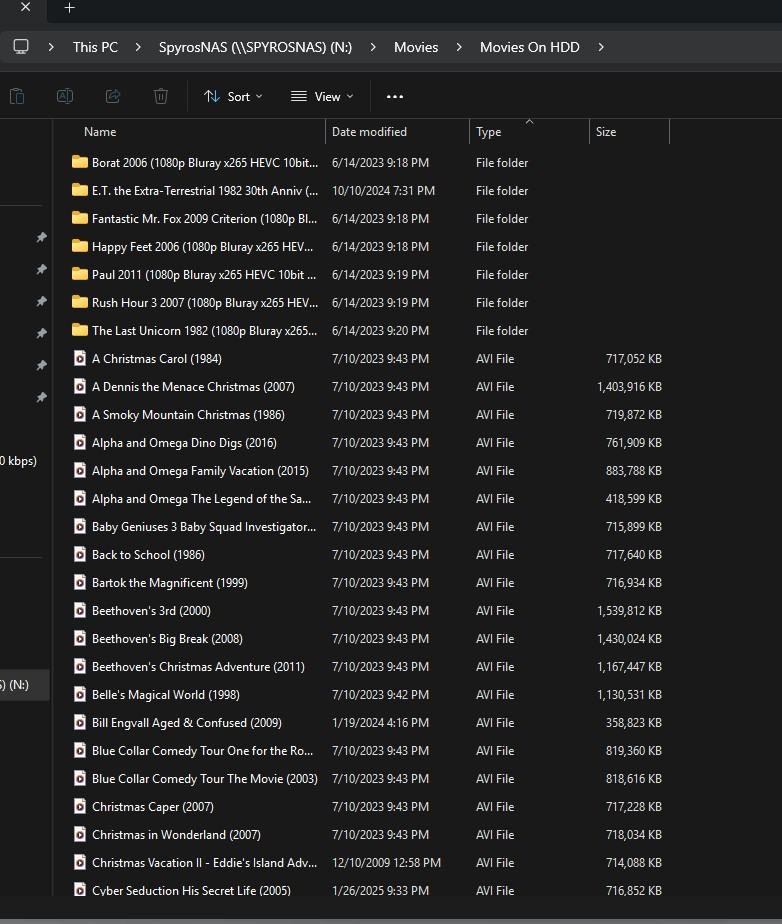Click the Share icon in the toolbar
This screenshot has height=924, width=782.
point(113,96)
